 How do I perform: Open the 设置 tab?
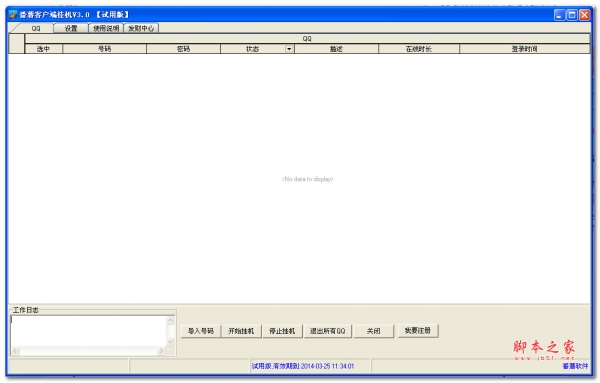coord(71,28)
